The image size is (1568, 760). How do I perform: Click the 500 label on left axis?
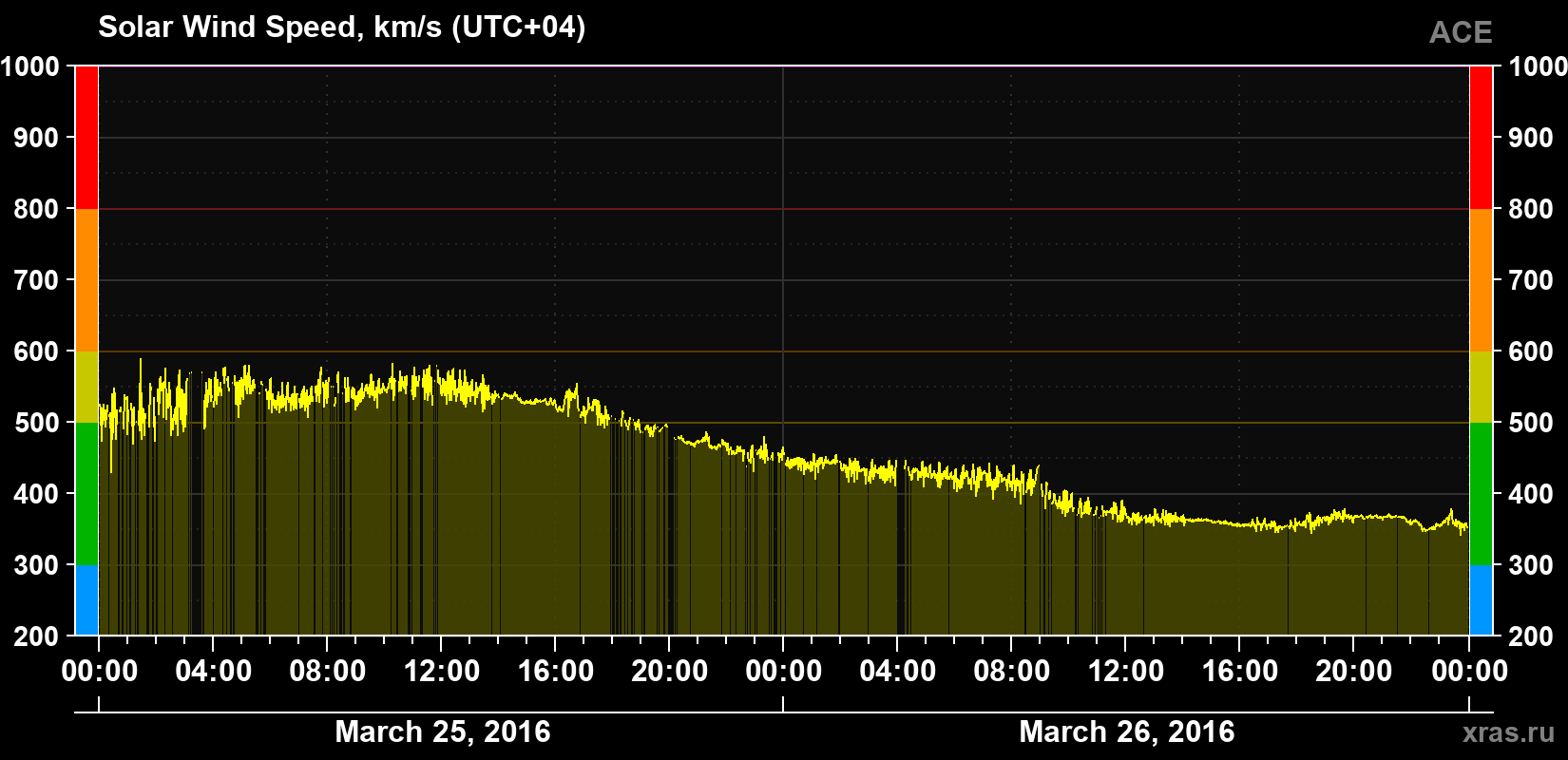pyautogui.click(x=36, y=423)
